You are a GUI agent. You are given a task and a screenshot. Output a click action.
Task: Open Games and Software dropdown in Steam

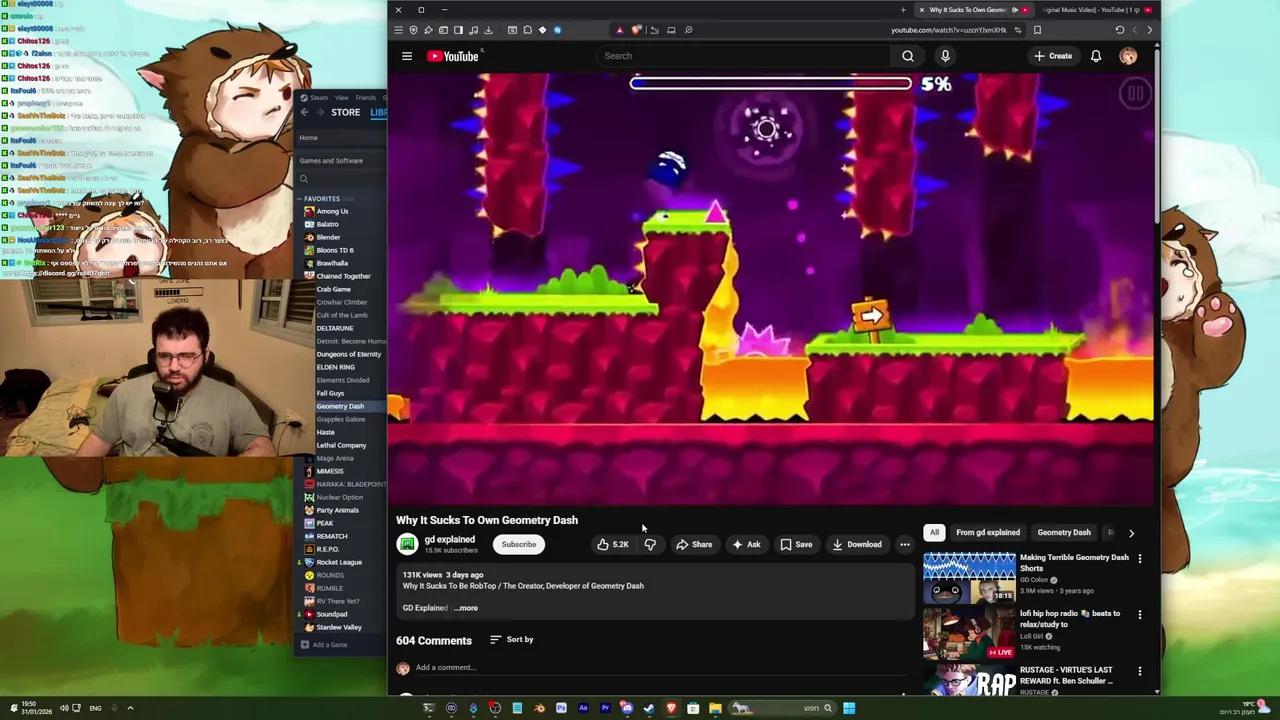[x=340, y=160]
